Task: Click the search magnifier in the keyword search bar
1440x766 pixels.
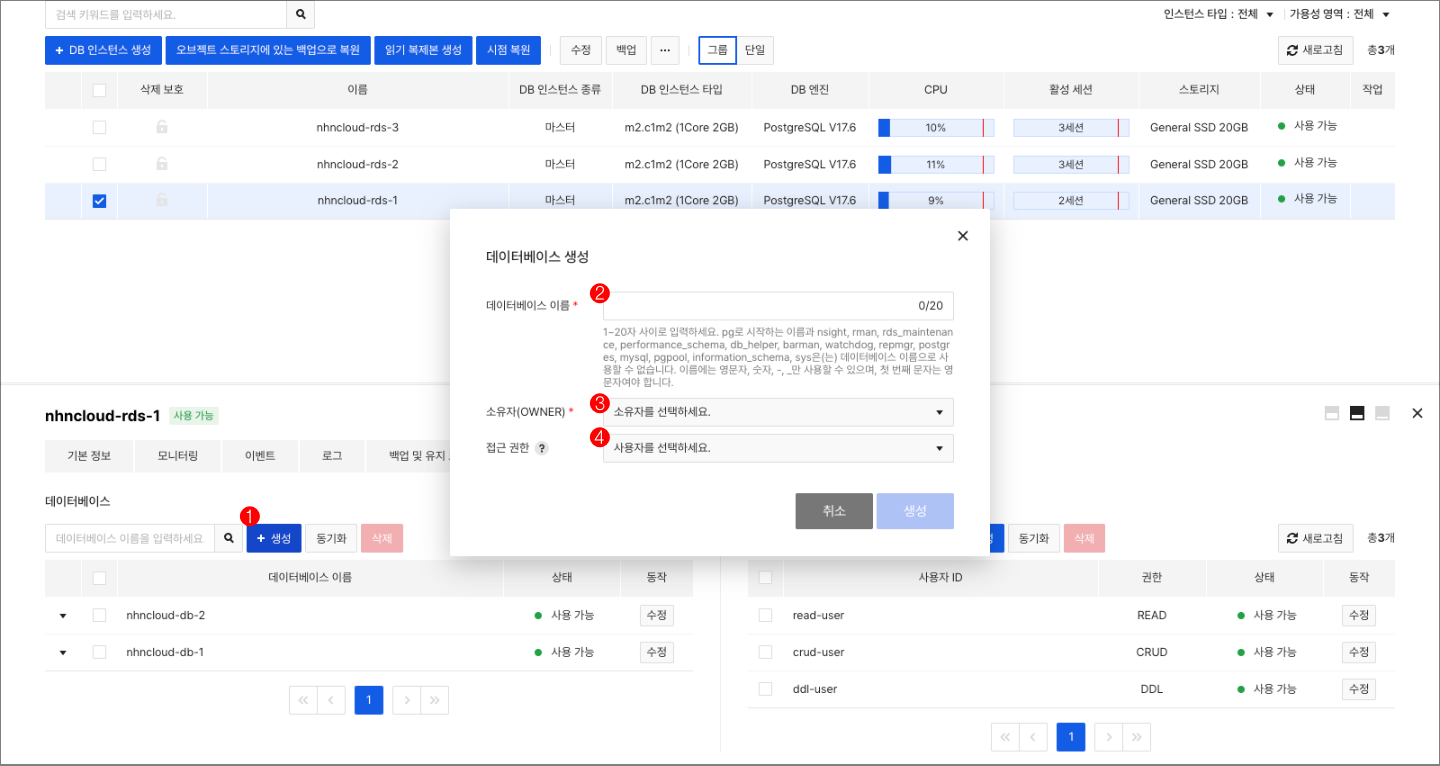Action: pos(299,16)
